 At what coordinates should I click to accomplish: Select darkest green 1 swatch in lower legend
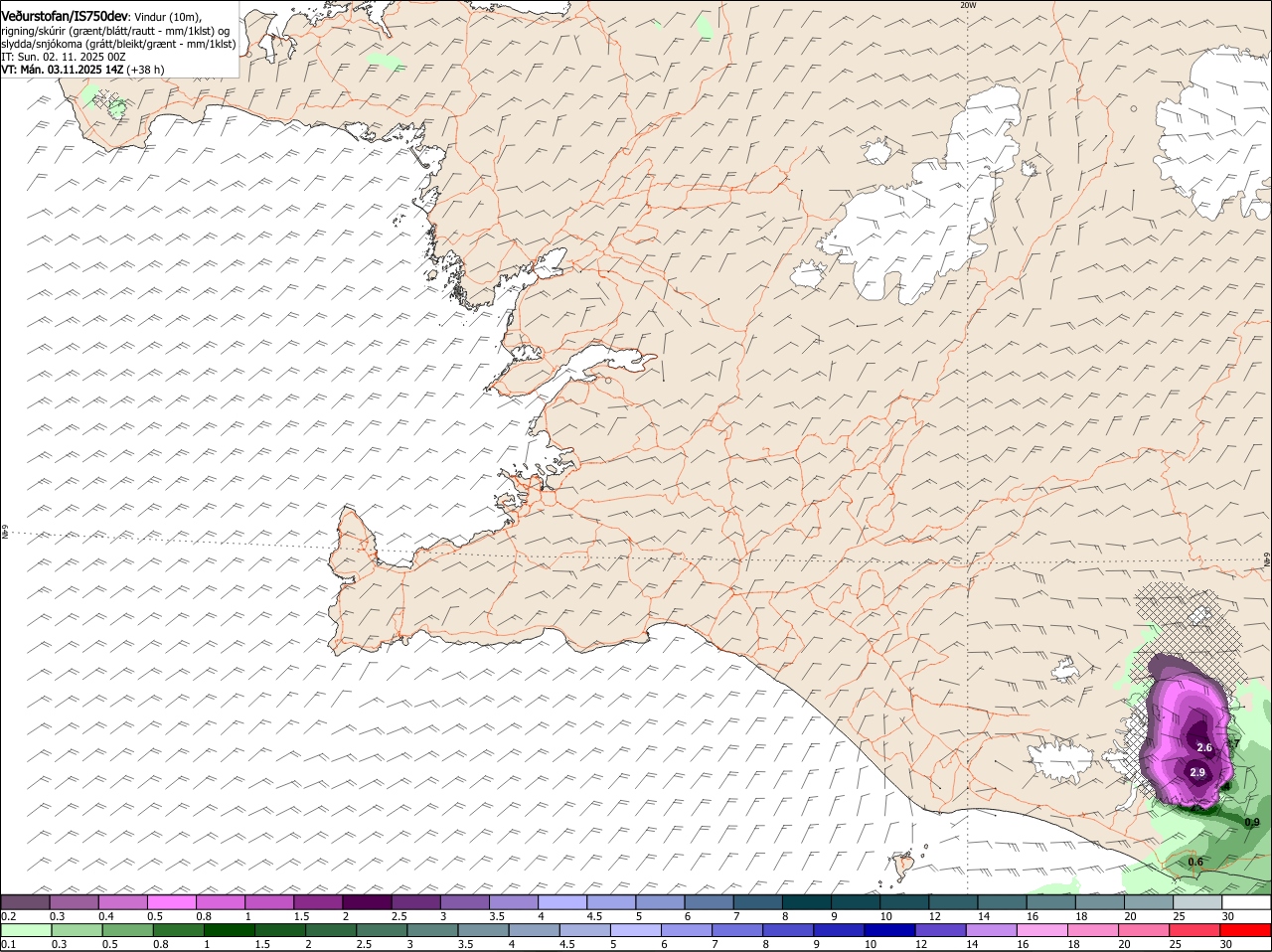229,930
